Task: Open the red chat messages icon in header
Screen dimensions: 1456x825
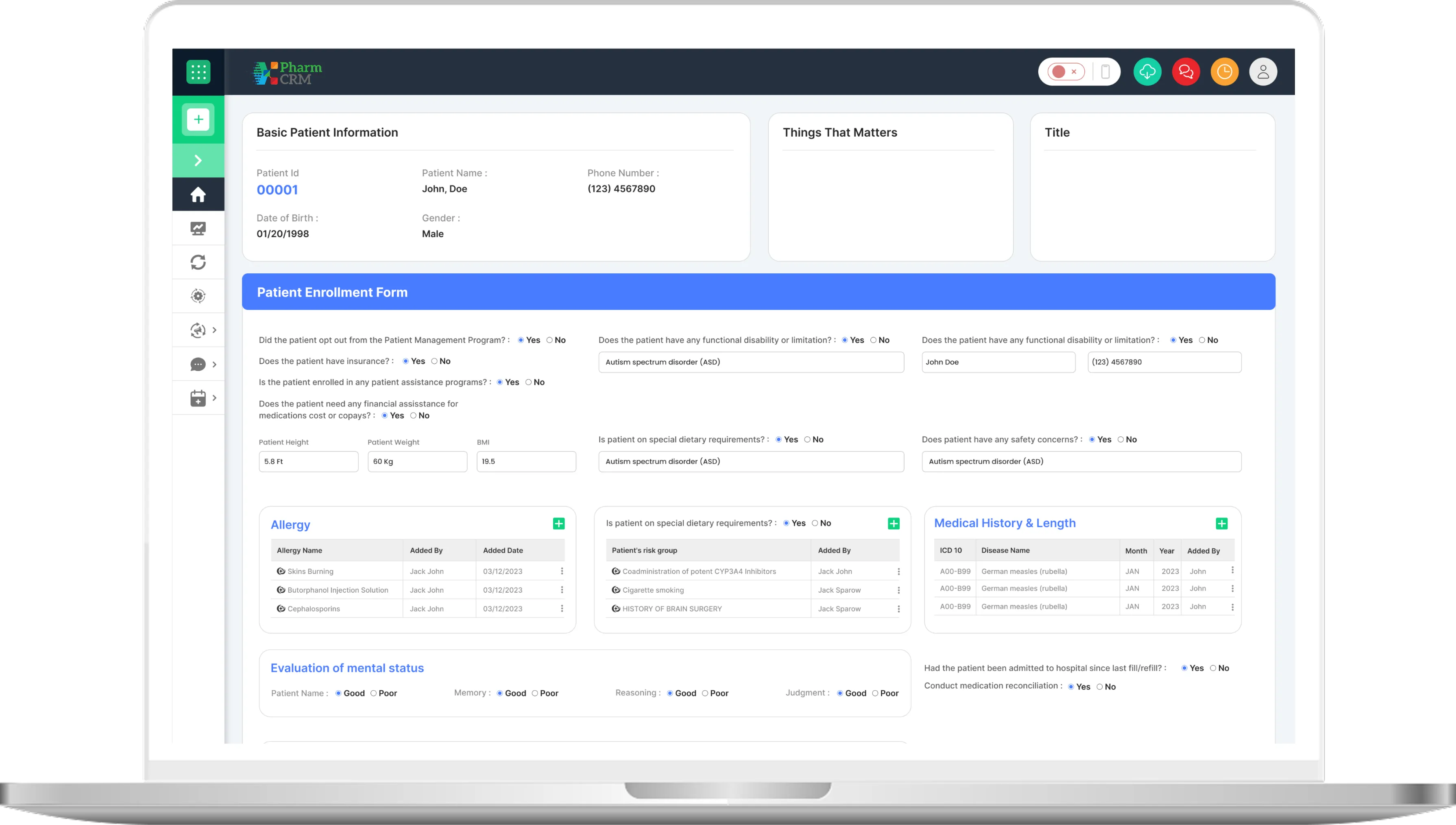Action: click(x=1186, y=72)
